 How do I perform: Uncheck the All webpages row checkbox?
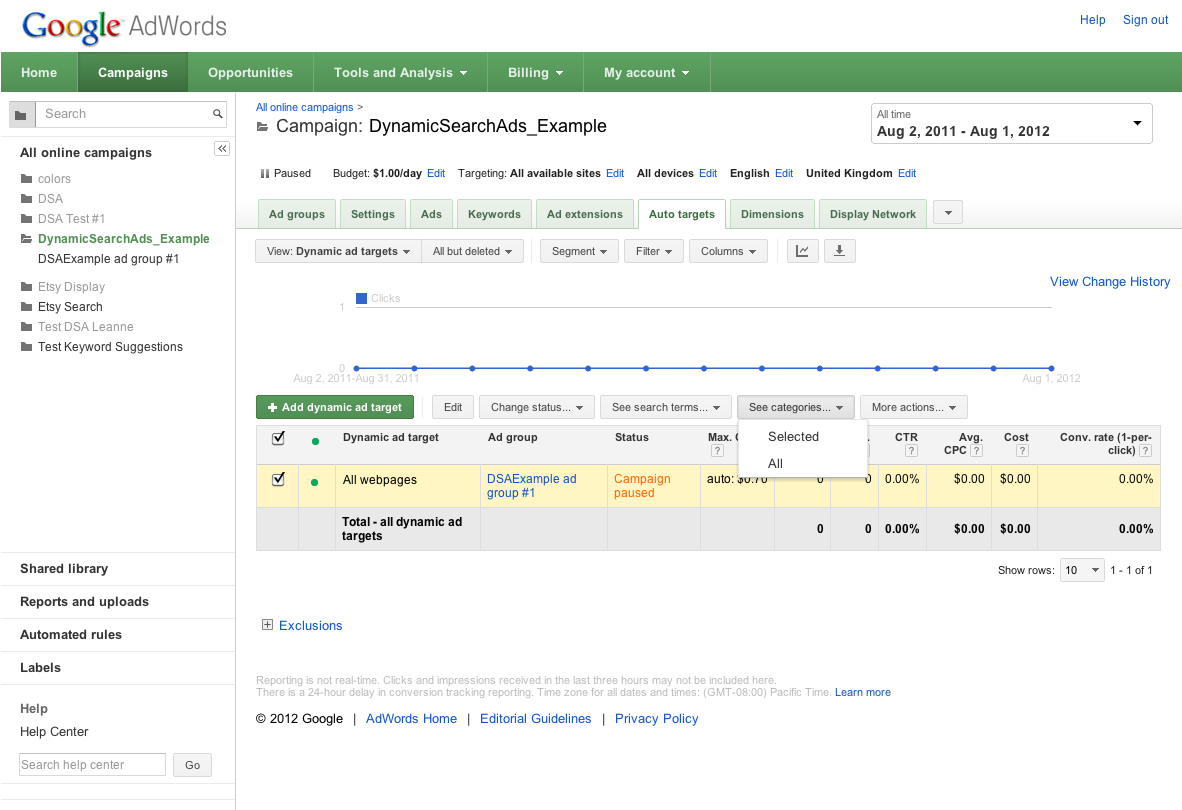click(278, 479)
